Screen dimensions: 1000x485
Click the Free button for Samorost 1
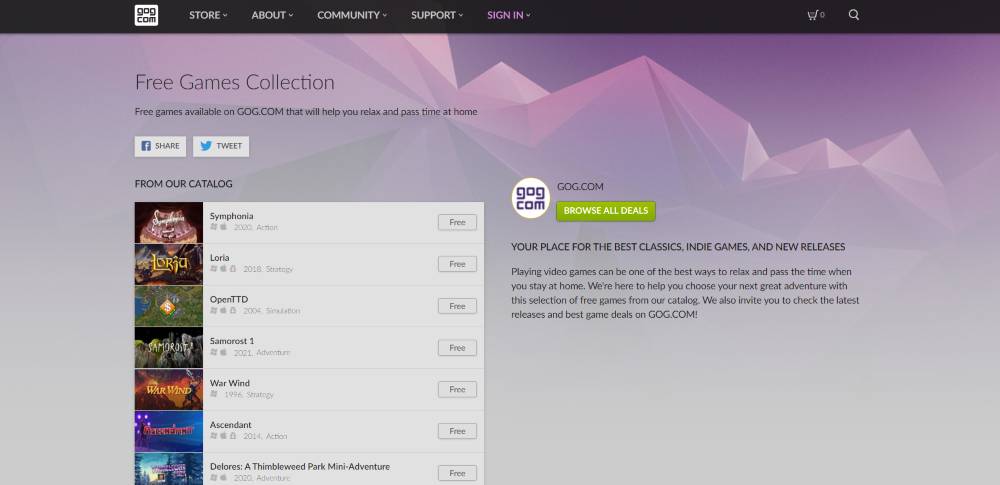click(x=457, y=348)
